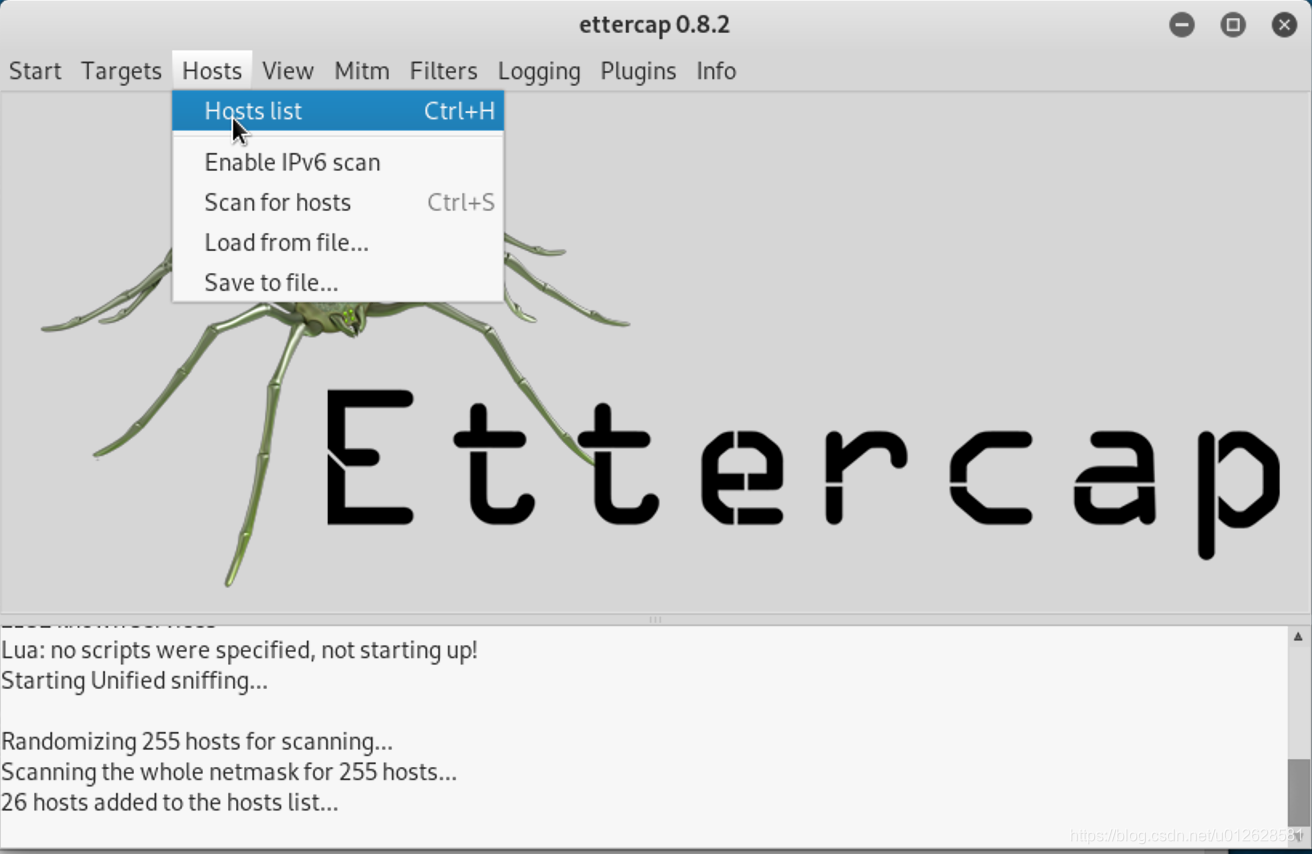Click 'Randomizing 255 hosts for scanning...' line
This screenshot has width=1312, height=854.
(197, 741)
